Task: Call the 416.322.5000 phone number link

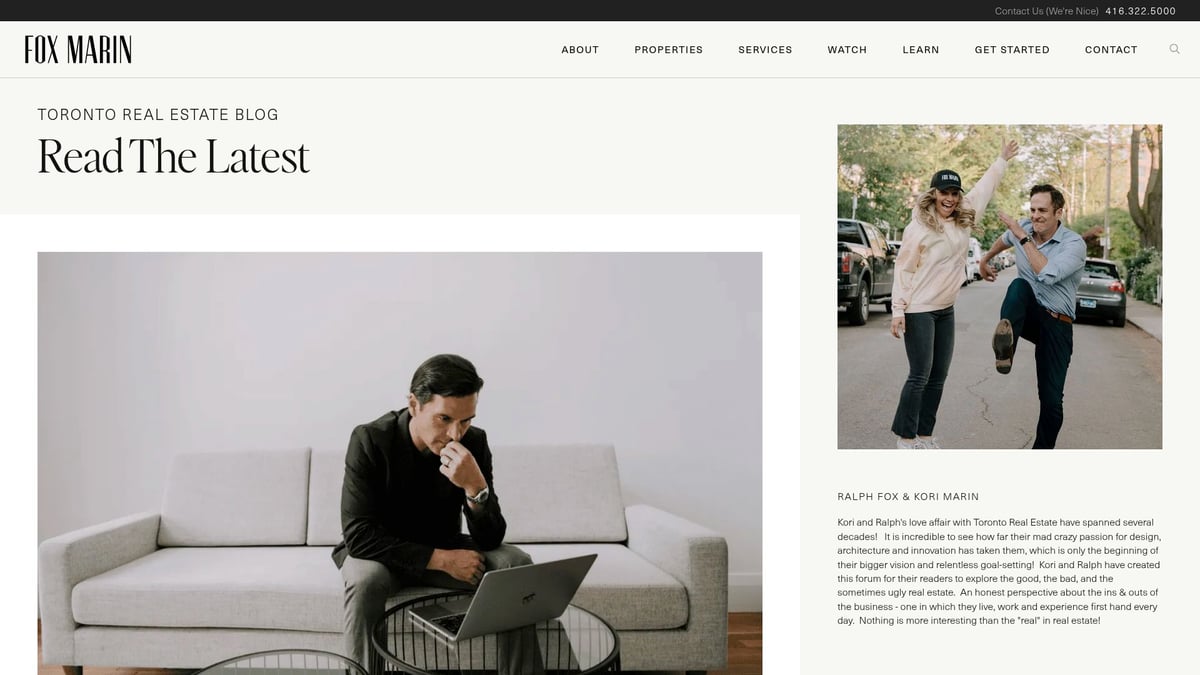Action: pos(1140,11)
